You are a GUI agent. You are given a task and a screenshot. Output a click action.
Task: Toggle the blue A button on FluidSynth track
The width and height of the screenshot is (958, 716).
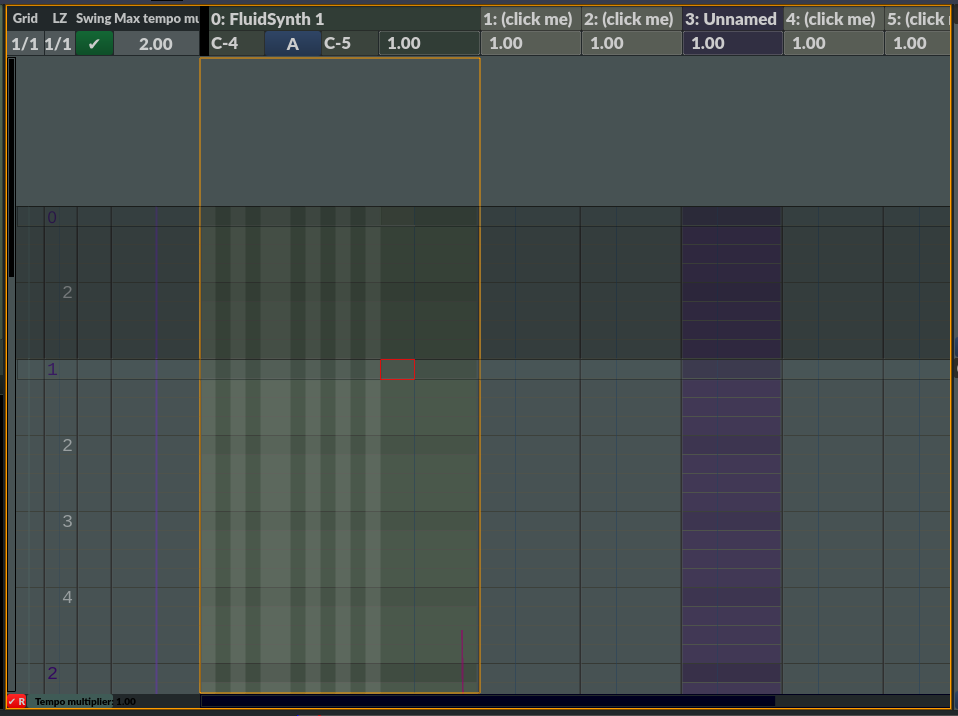pos(293,44)
